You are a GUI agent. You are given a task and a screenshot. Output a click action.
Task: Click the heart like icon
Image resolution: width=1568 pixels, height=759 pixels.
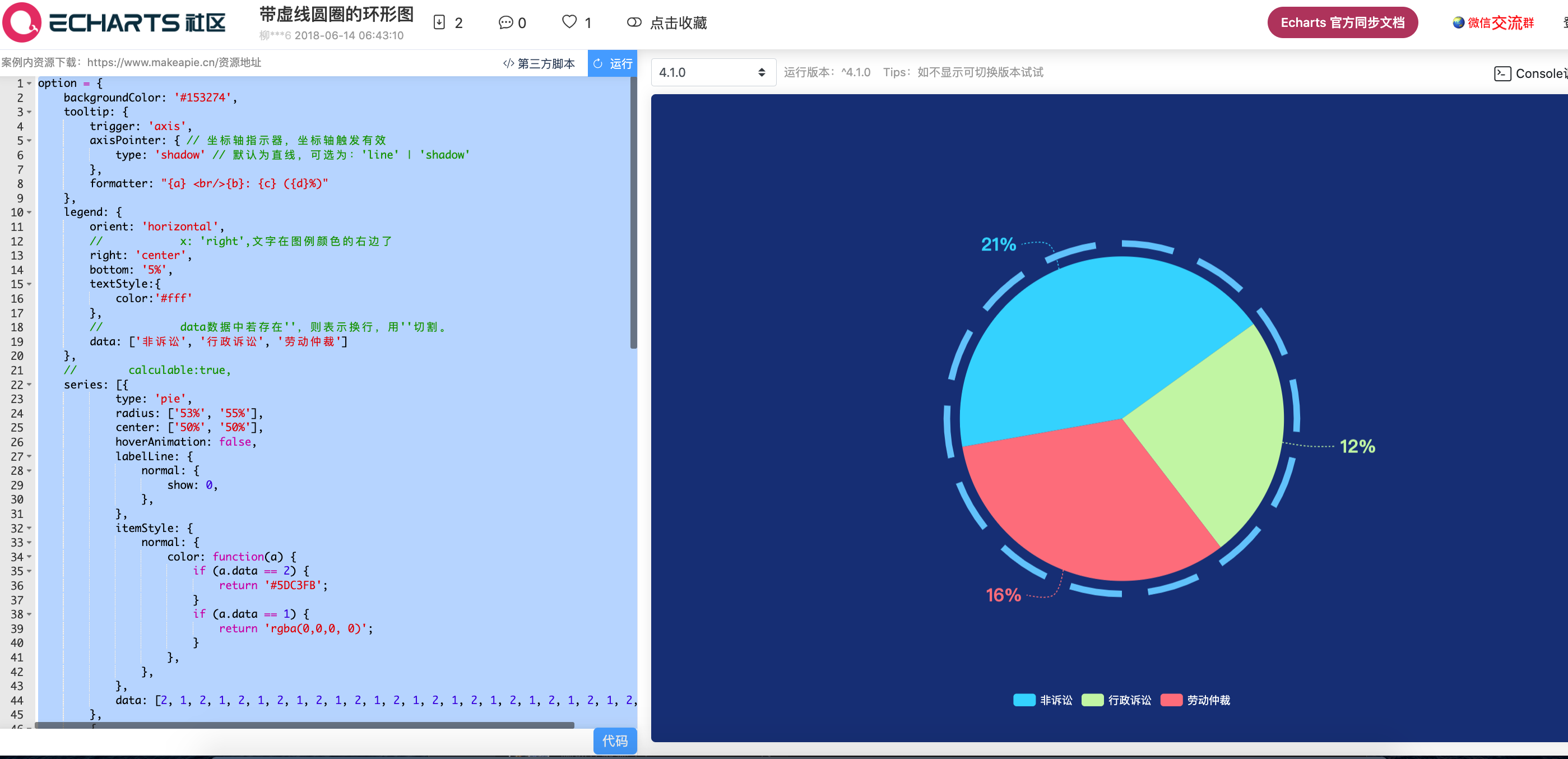click(569, 22)
